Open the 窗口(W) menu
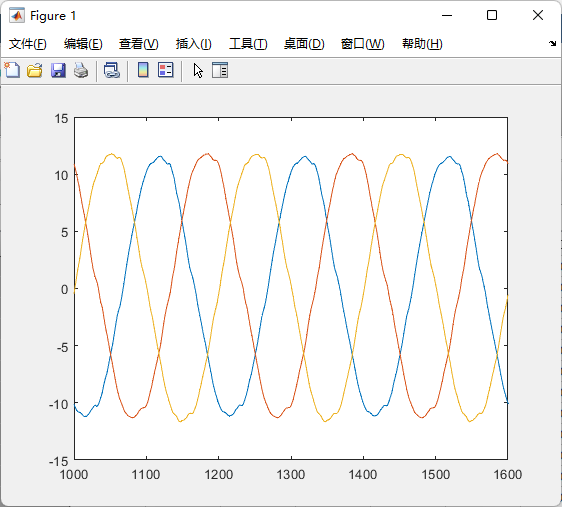This screenshot has height=507, width=562. (x=362, y=44)
